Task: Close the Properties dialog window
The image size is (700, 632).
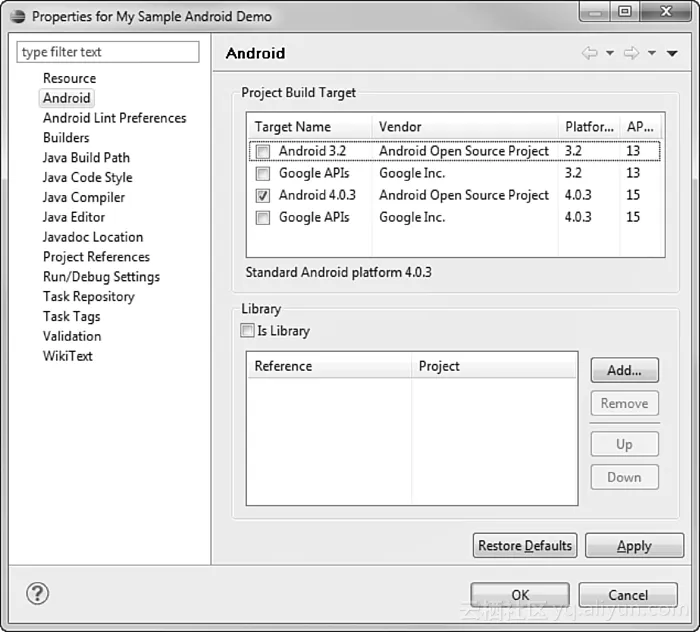Action: pyautogui.click(x=666, y=11)
